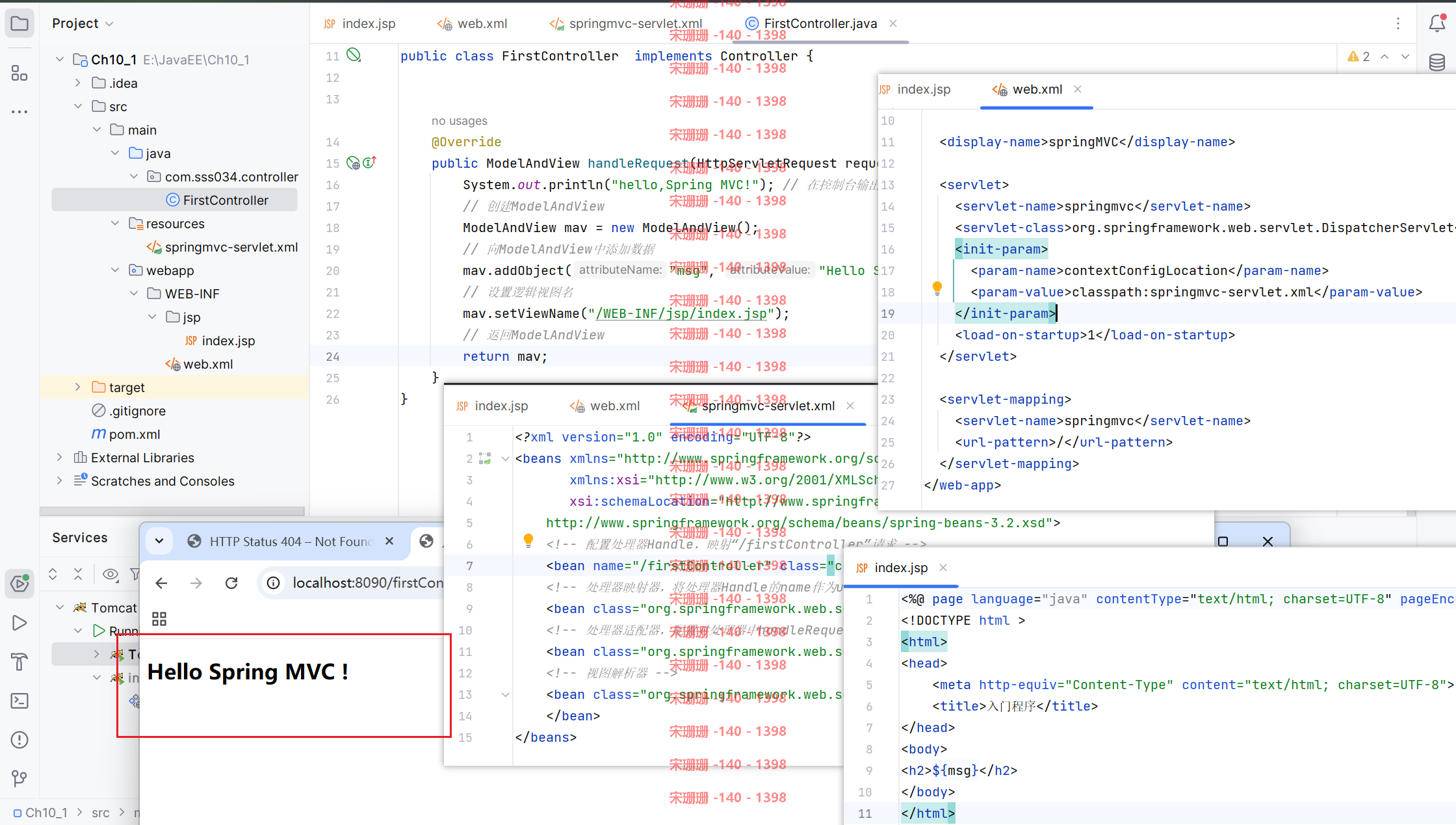Open the Project view dropdown

pyautogui.click(x=83, y=23)
